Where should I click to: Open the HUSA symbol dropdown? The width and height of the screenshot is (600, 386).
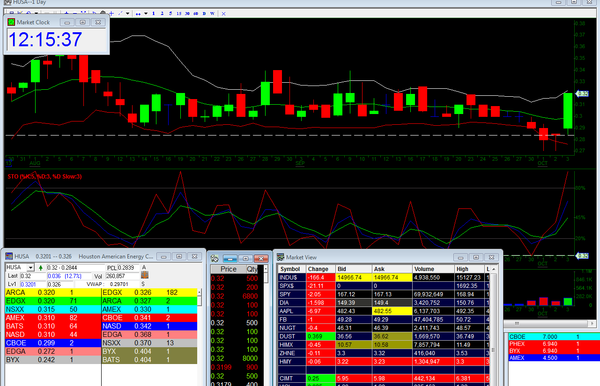point(31,267)
